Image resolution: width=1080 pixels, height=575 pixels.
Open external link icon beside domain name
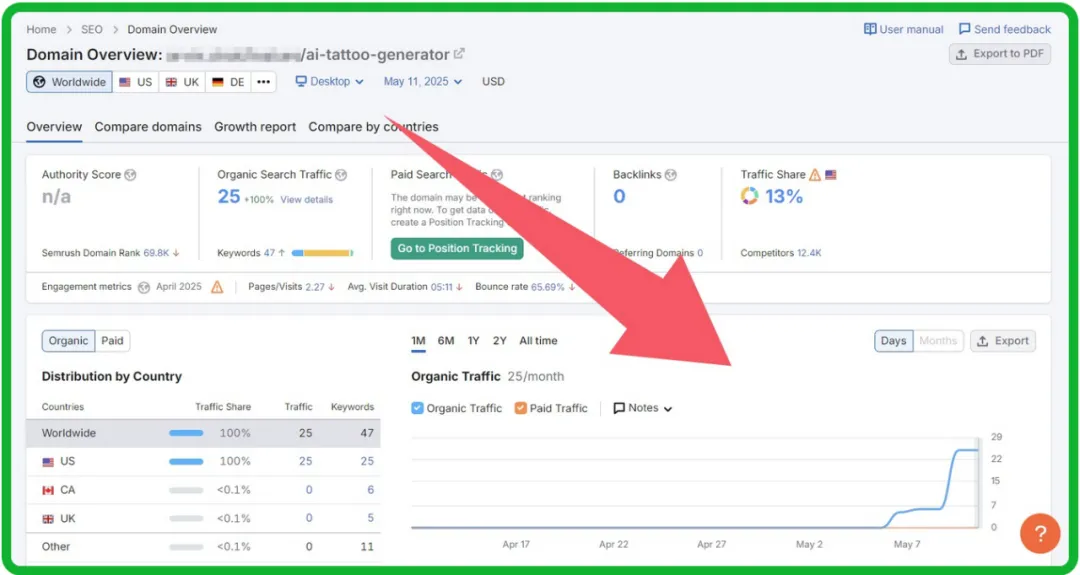pos(459,54)
